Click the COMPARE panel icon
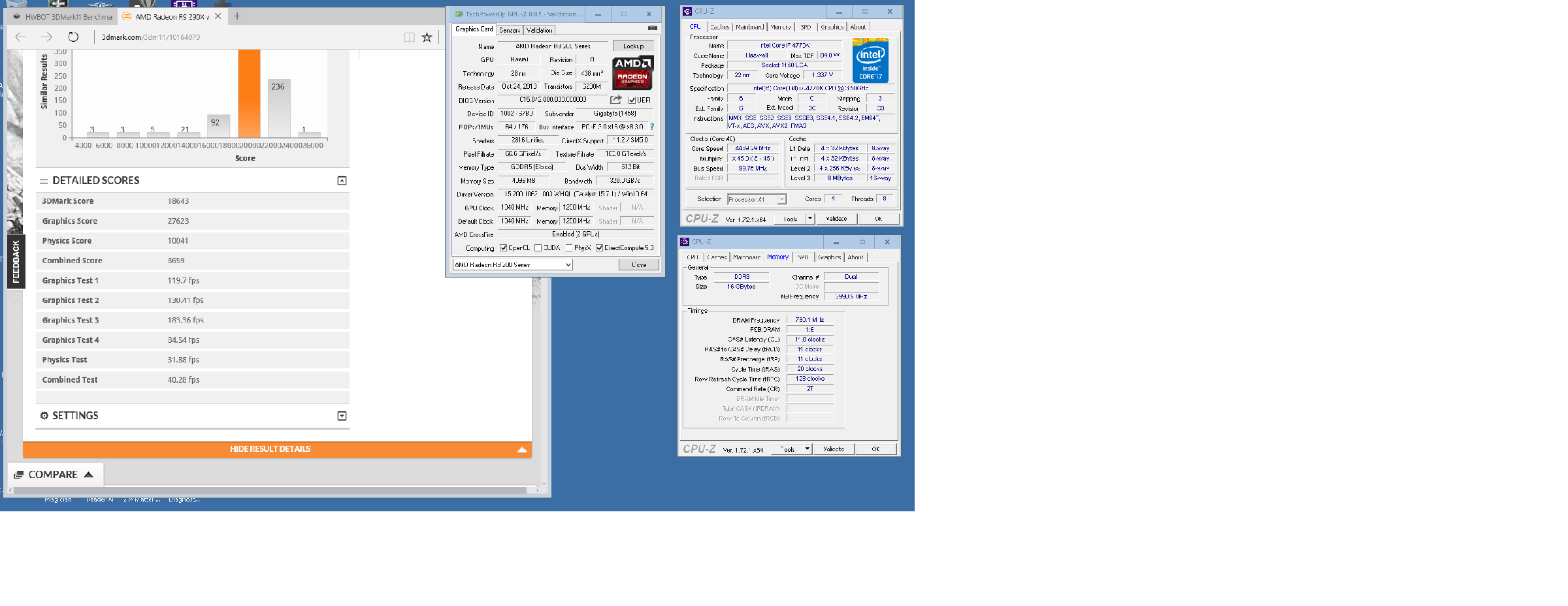Screen dimensions: 1568x606 click(19, 475)
